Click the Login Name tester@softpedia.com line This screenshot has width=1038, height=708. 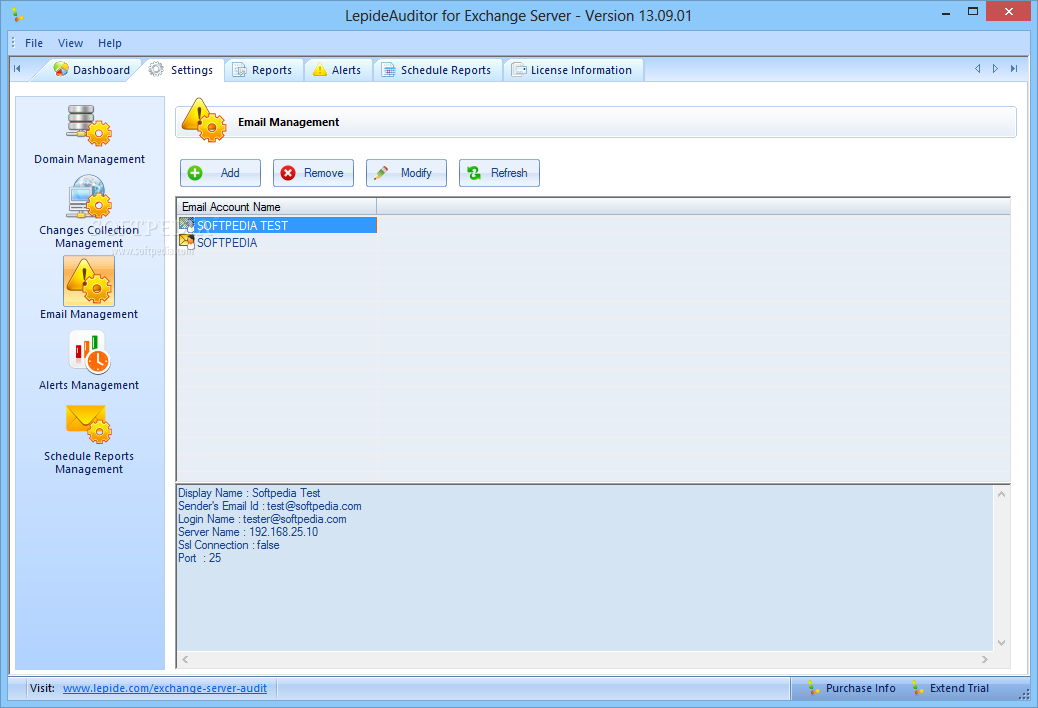click(262, 519)
